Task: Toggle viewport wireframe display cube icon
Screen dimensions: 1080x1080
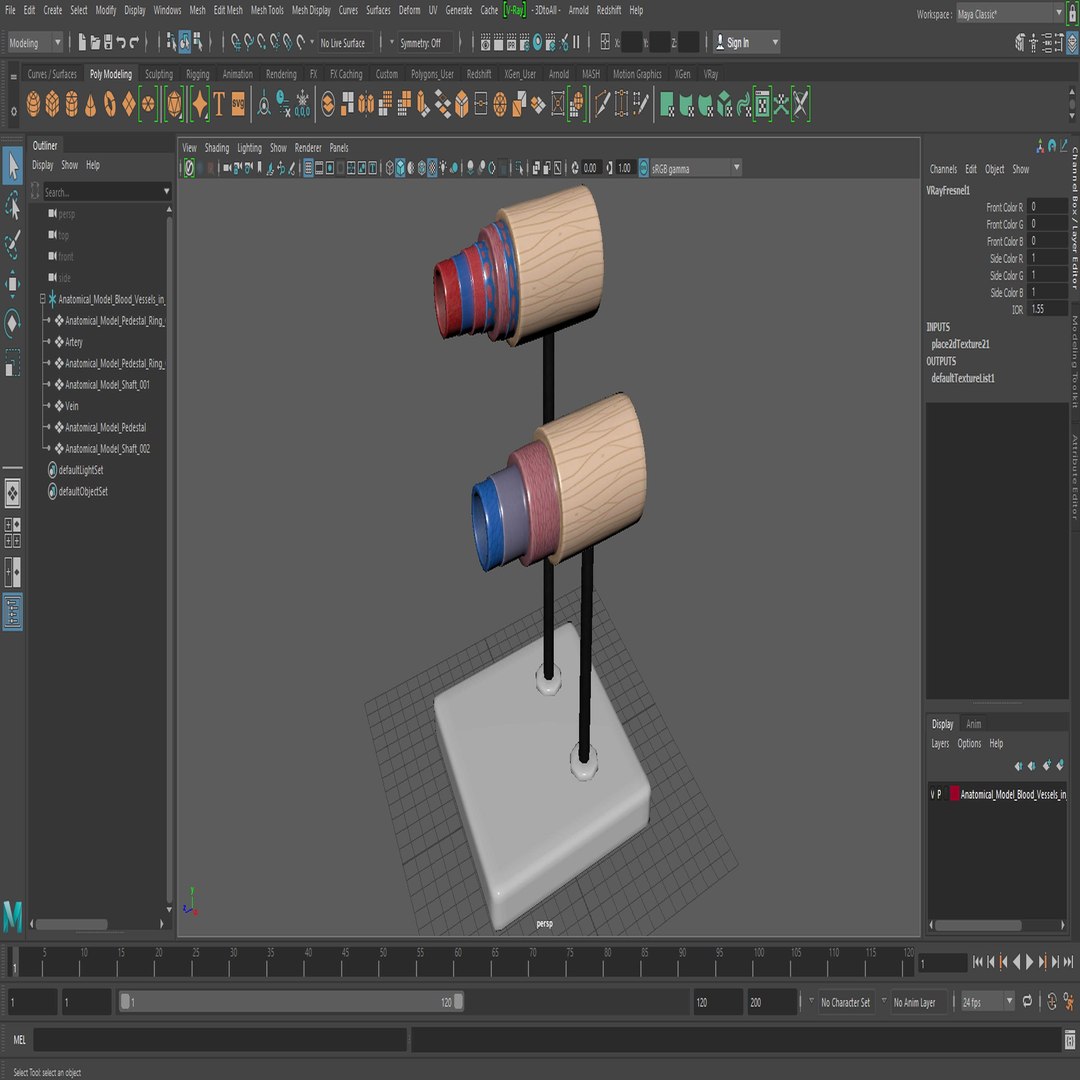Action: coord(389,168)
